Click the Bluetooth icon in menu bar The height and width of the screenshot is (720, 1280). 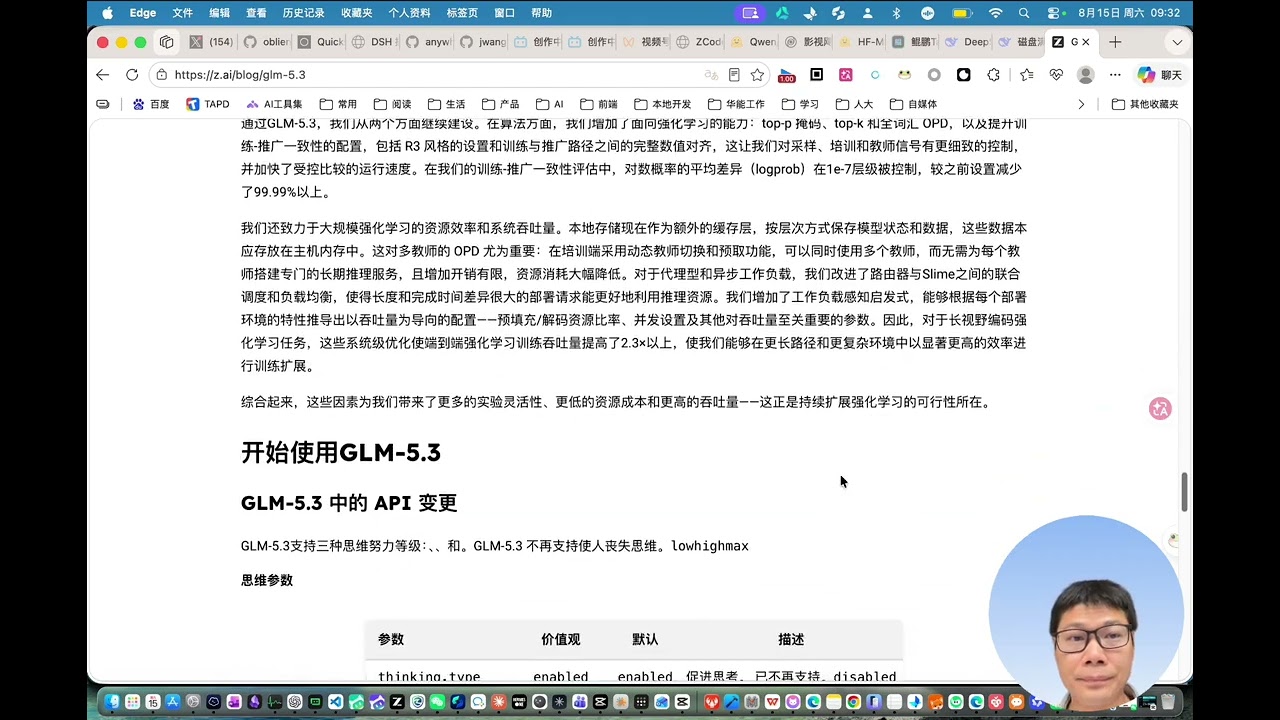(x=896, y=13)
